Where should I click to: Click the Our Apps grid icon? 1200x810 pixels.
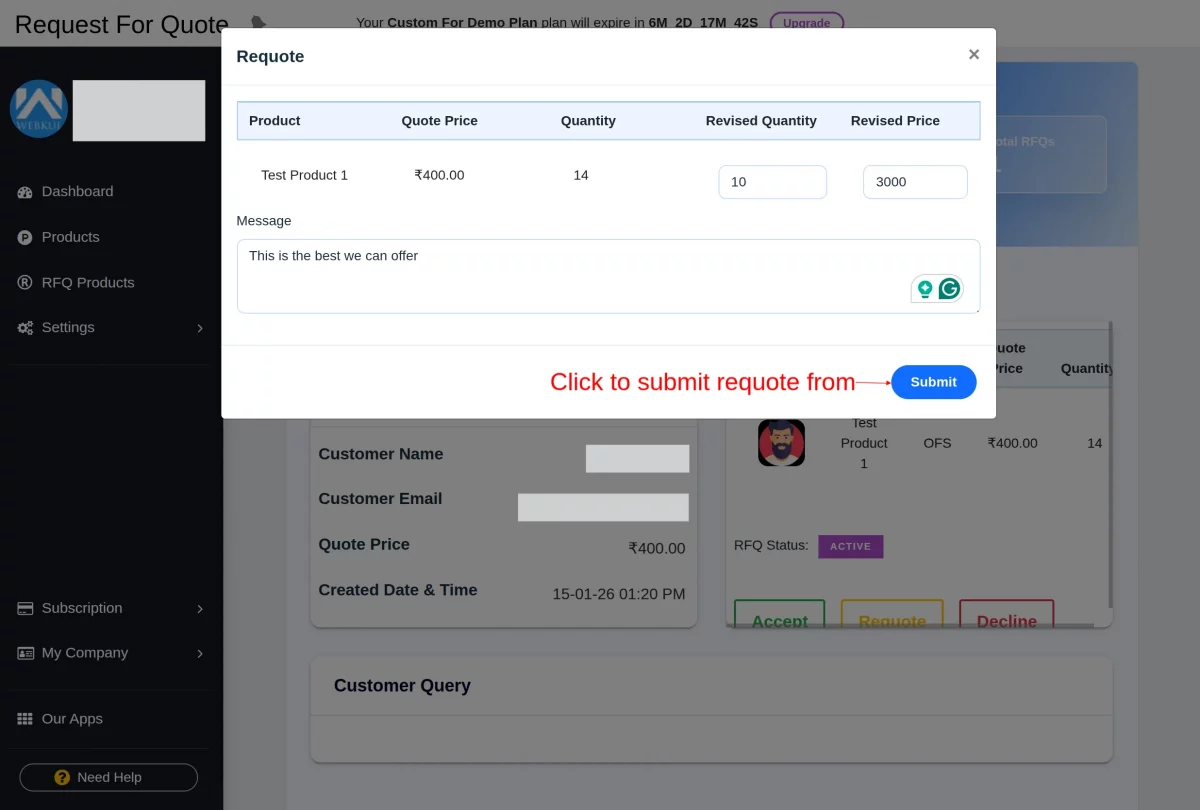pyautogui.click(x=25, y=719)
